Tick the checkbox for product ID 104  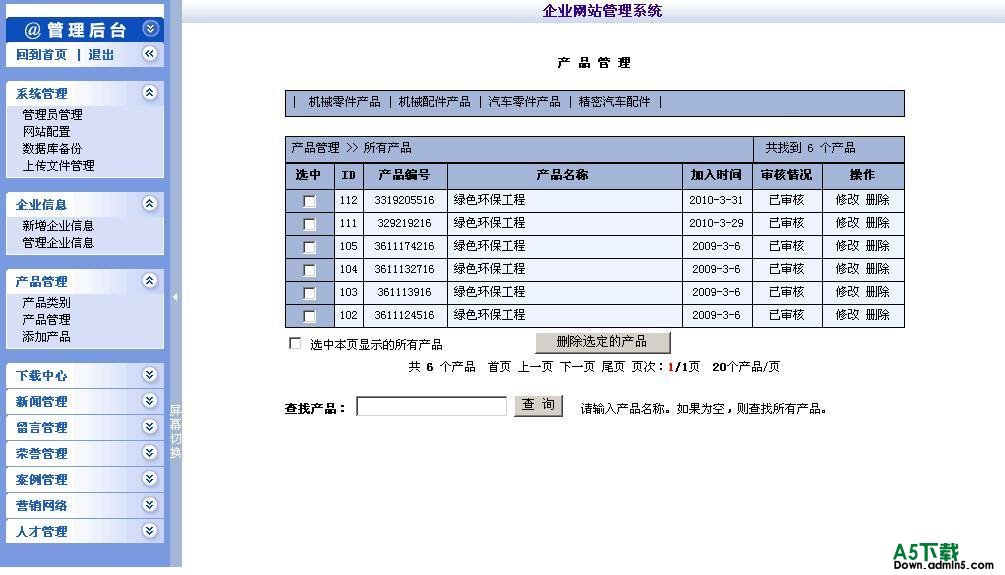pyautogui.click(x=310, y=270)
